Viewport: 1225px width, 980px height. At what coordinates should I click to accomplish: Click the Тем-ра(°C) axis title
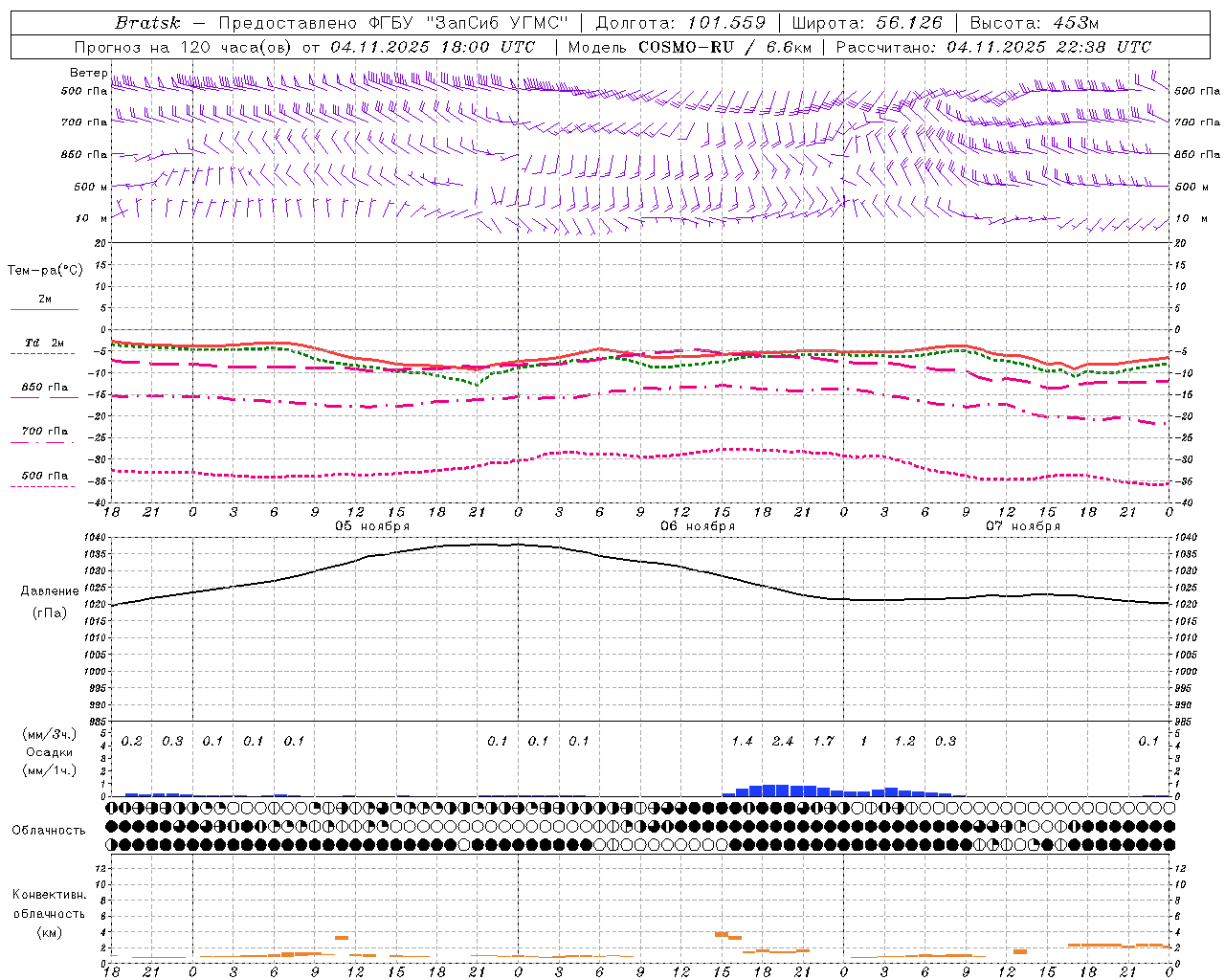[45, 271]
